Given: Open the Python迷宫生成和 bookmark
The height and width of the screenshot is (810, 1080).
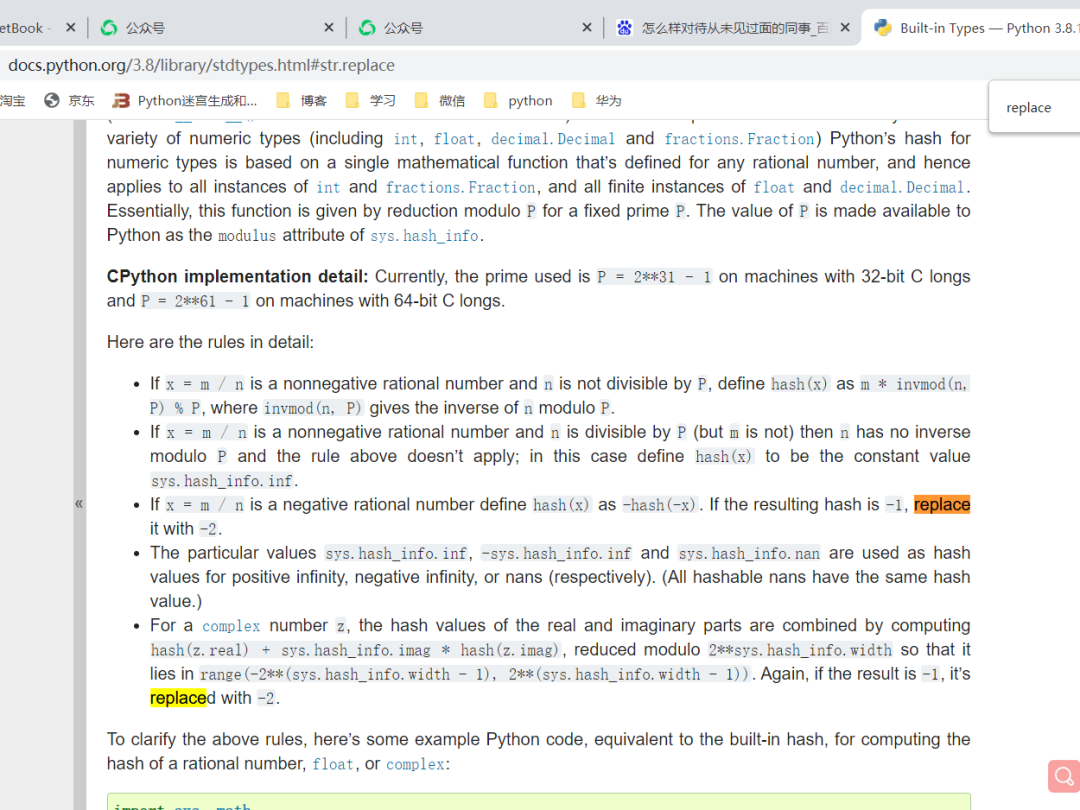Looking at the screenshot, I should (x=185, y=101).
